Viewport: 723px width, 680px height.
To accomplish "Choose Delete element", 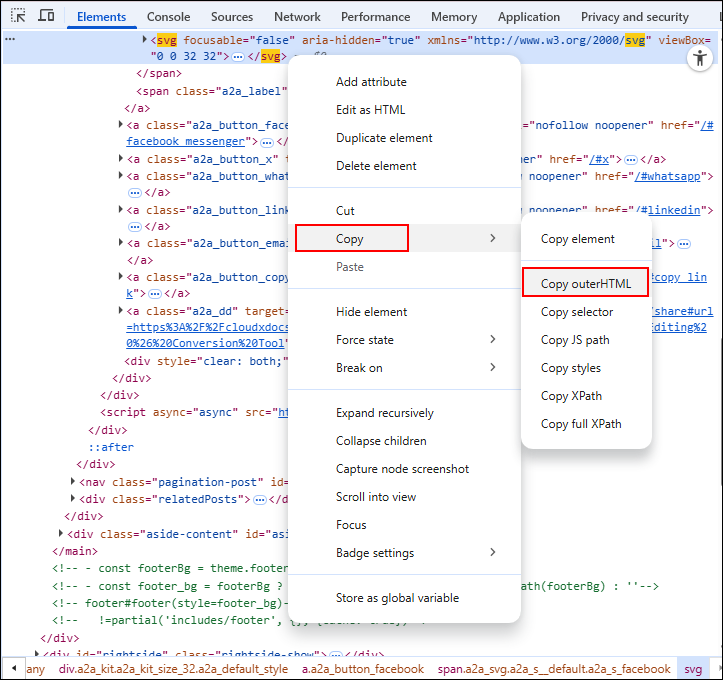I will [x=404, y=166].
